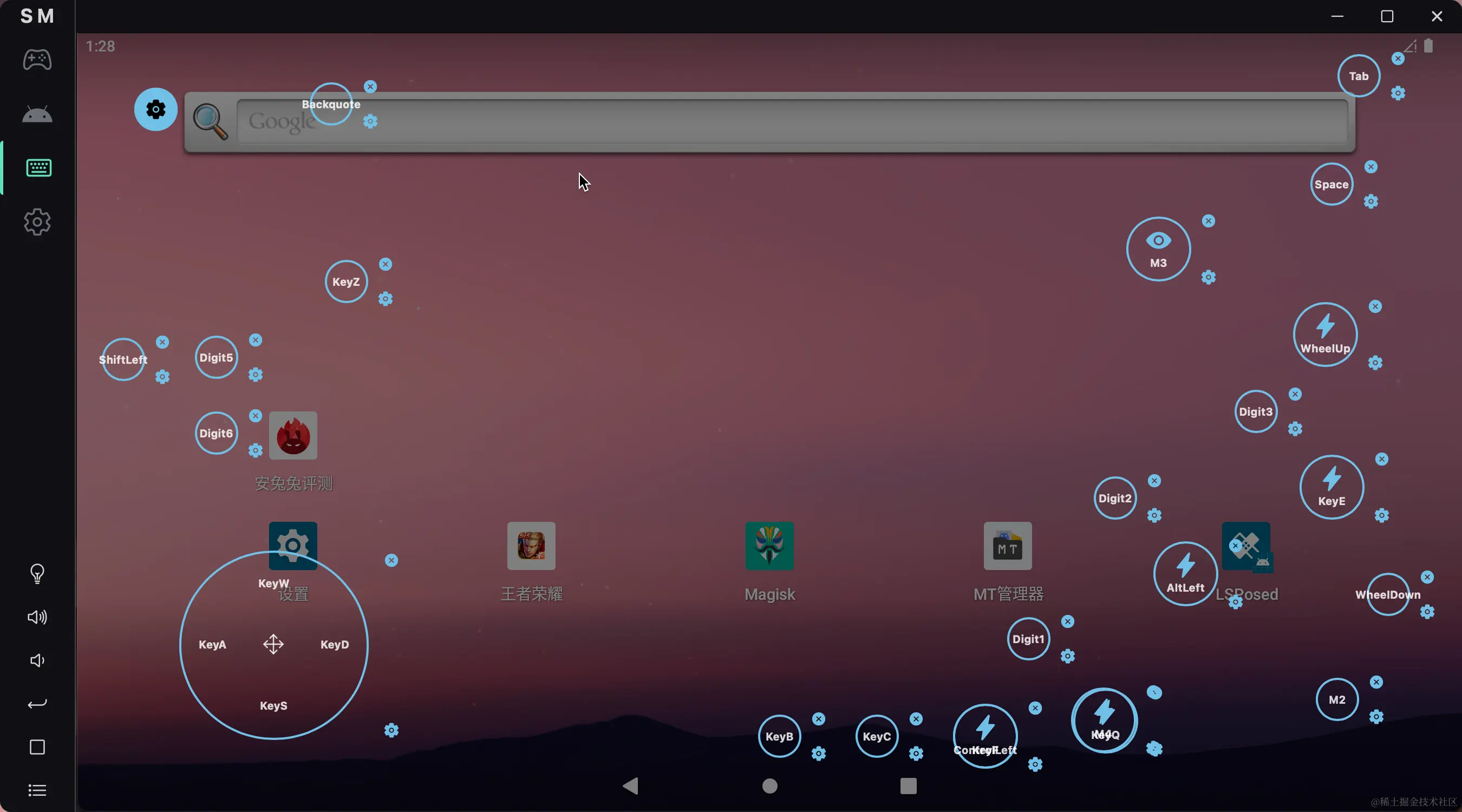
Task: Open settings gear for Space key
Action: (1370, 201)
